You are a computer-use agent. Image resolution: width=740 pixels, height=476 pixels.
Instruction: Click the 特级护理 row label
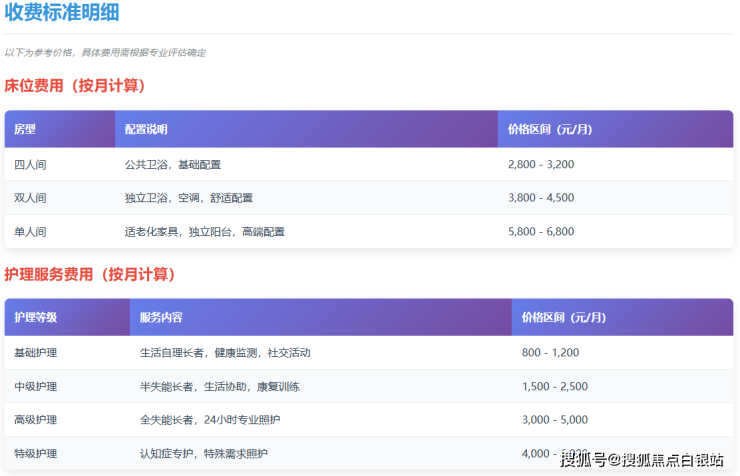click(x=36, y=454)
